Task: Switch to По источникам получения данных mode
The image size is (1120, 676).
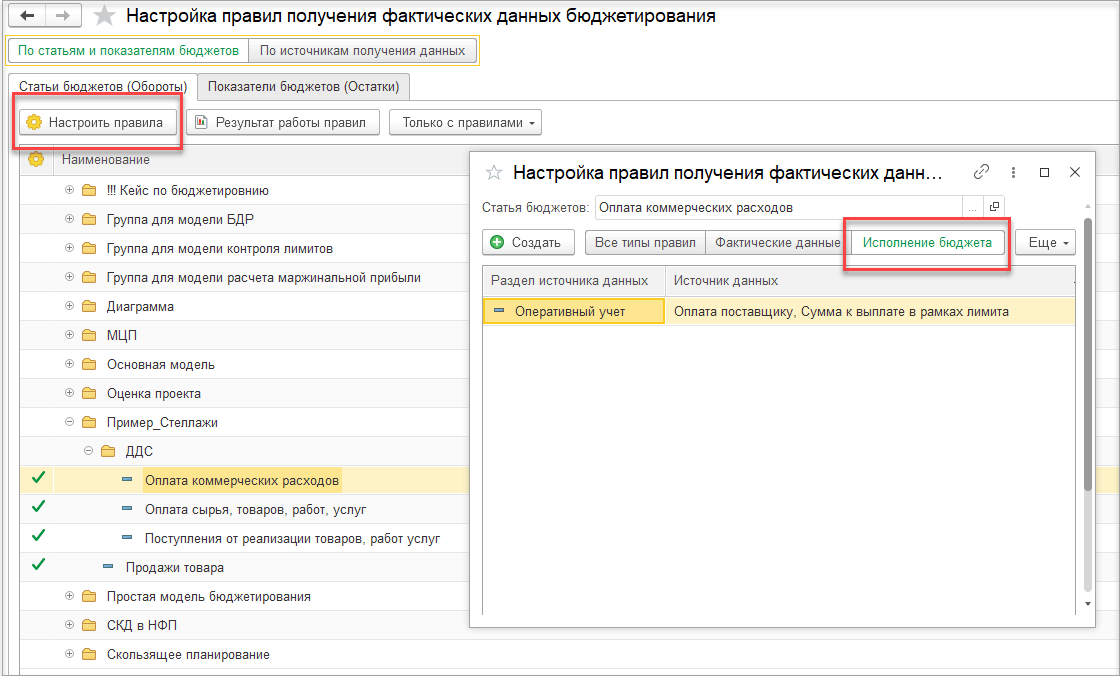Action: [362, 50]
